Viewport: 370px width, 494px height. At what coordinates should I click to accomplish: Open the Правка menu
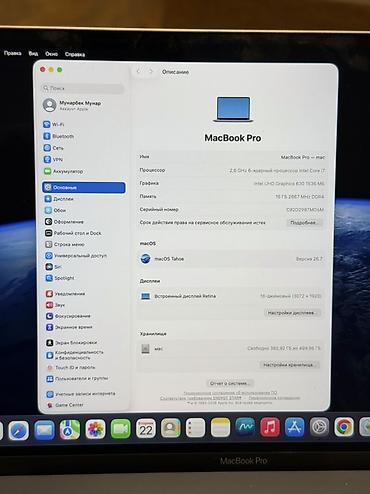click(13, 53)
